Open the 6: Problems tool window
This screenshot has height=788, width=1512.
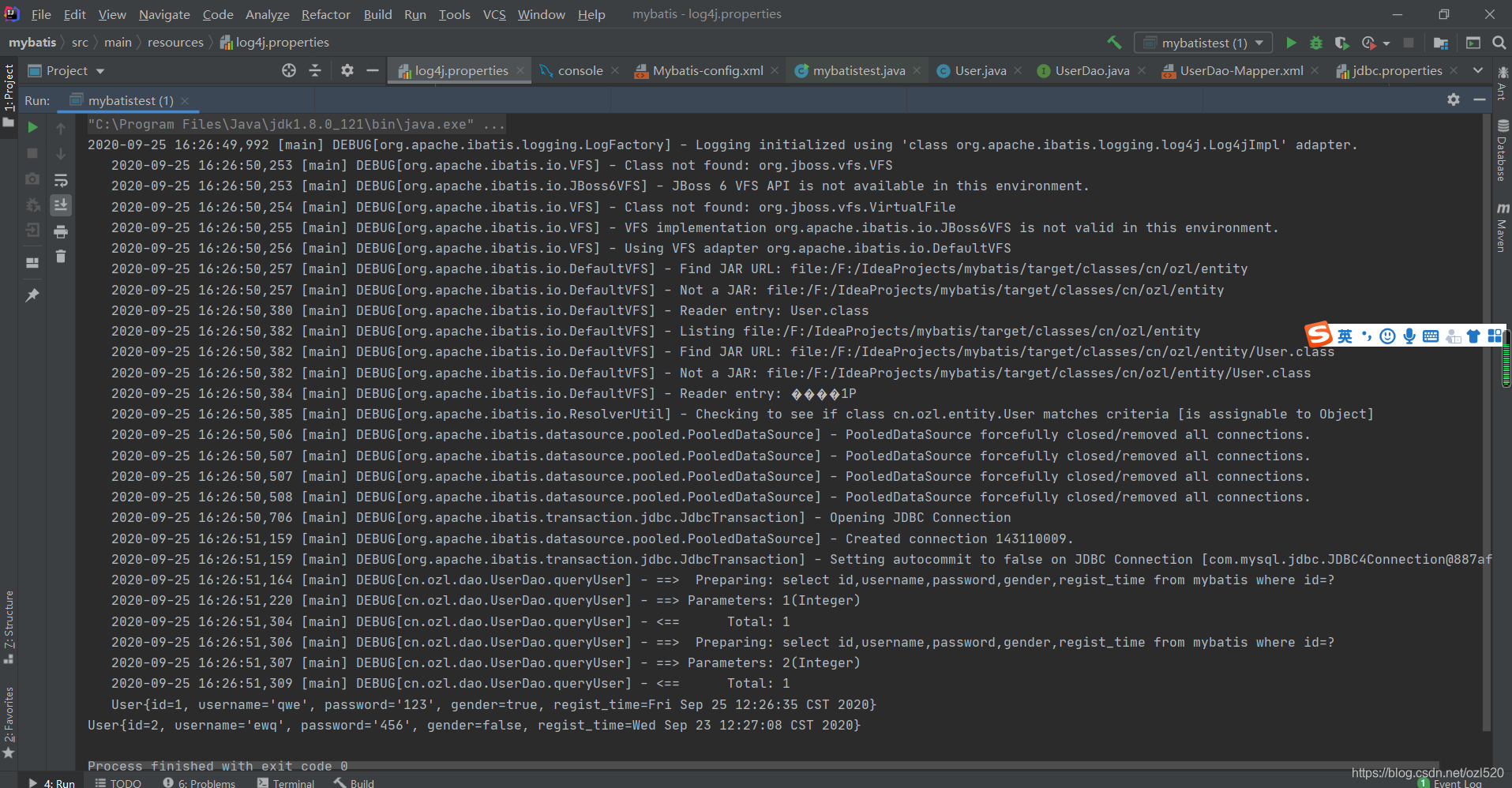pos(200,782)
